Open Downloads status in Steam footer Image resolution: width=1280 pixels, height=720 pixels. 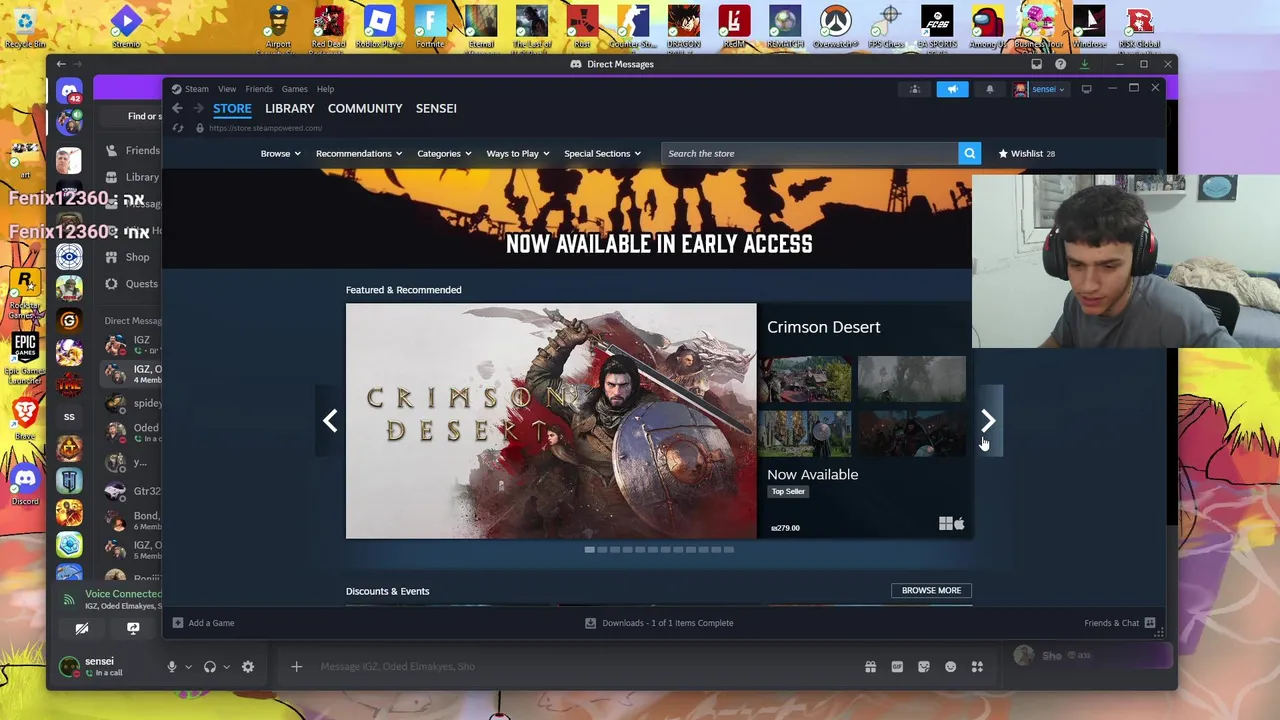[659, 623]
